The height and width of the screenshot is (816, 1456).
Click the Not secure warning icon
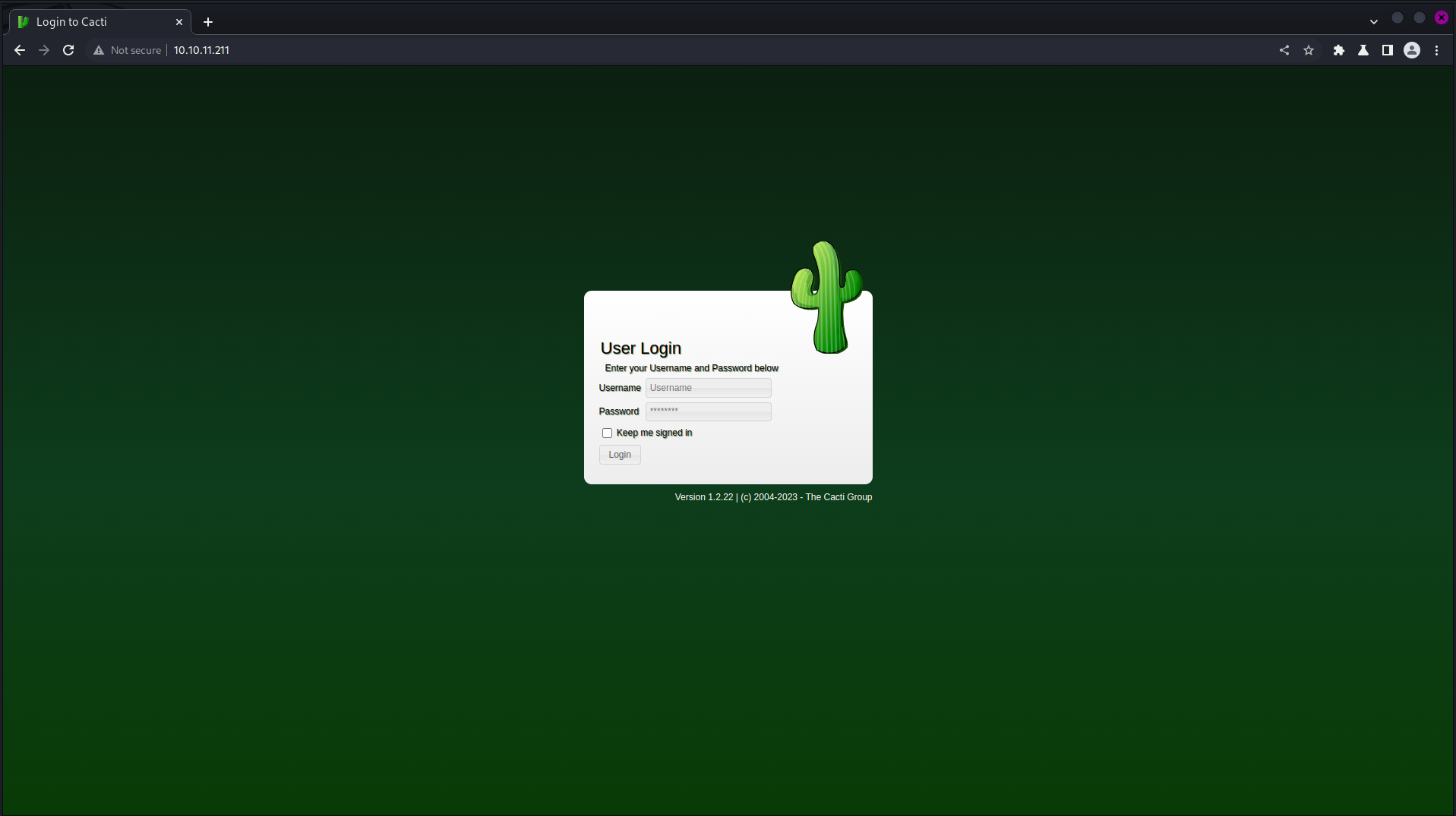tap(99, 50)
